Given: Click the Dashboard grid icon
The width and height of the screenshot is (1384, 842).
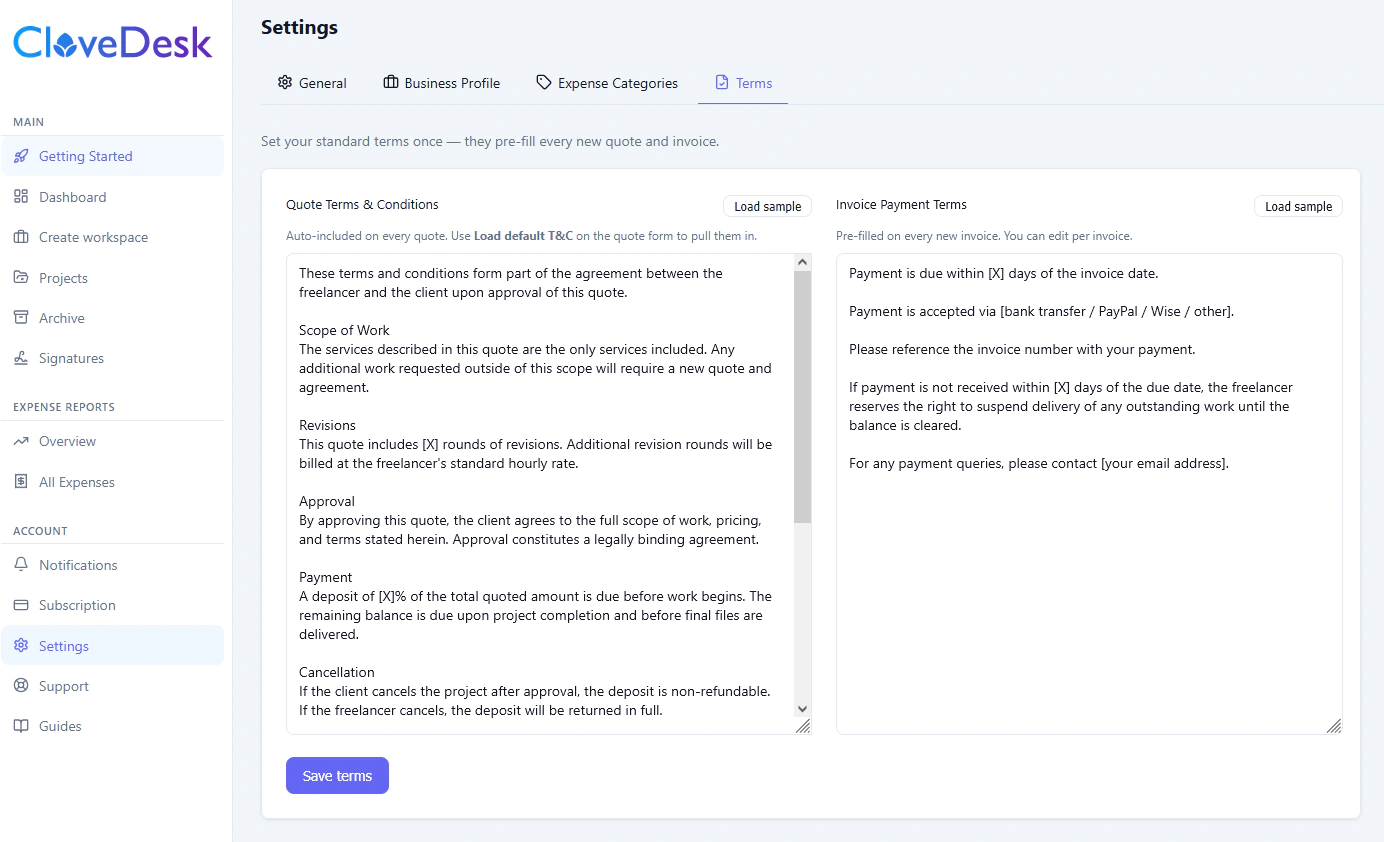Looking at the screenshot, I should (x=21, y=197).
